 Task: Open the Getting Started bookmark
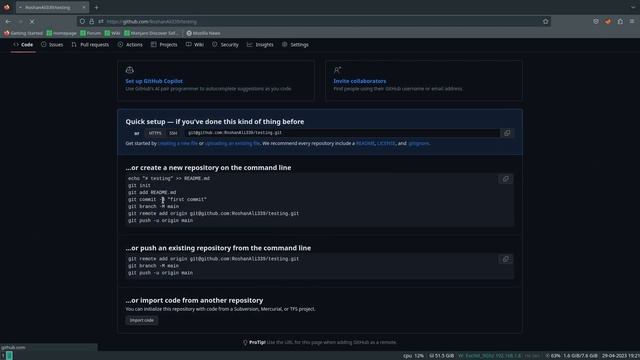[x=23, y=33]
